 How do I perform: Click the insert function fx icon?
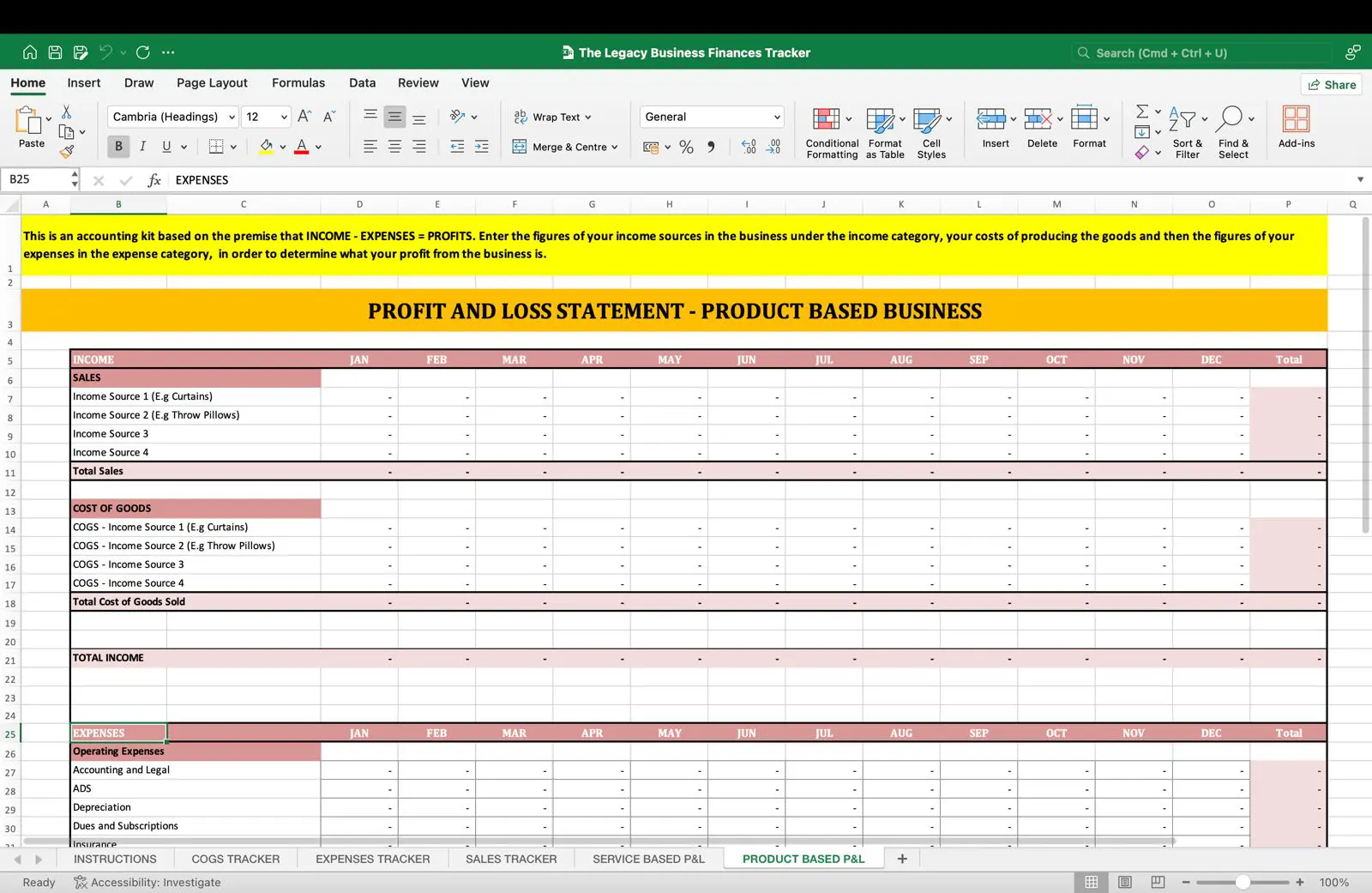(154, 180)
